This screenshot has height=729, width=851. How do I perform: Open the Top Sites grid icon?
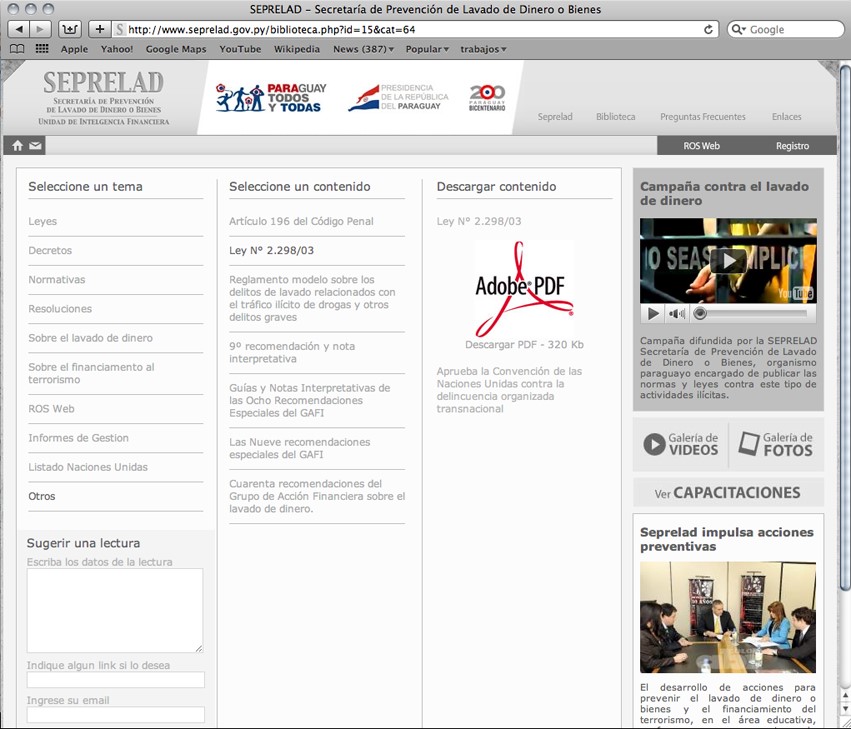(x=42, y=49)
